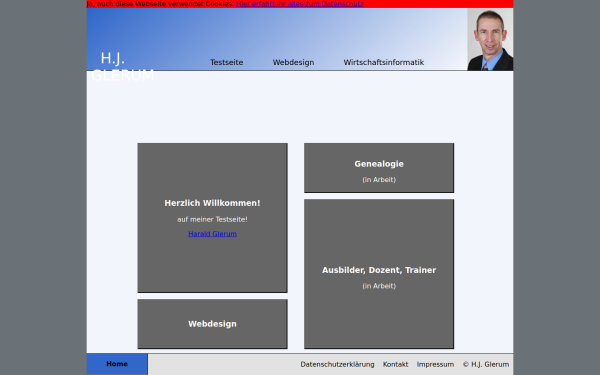Open the Impressum footer link

click(x=435, y=364)
